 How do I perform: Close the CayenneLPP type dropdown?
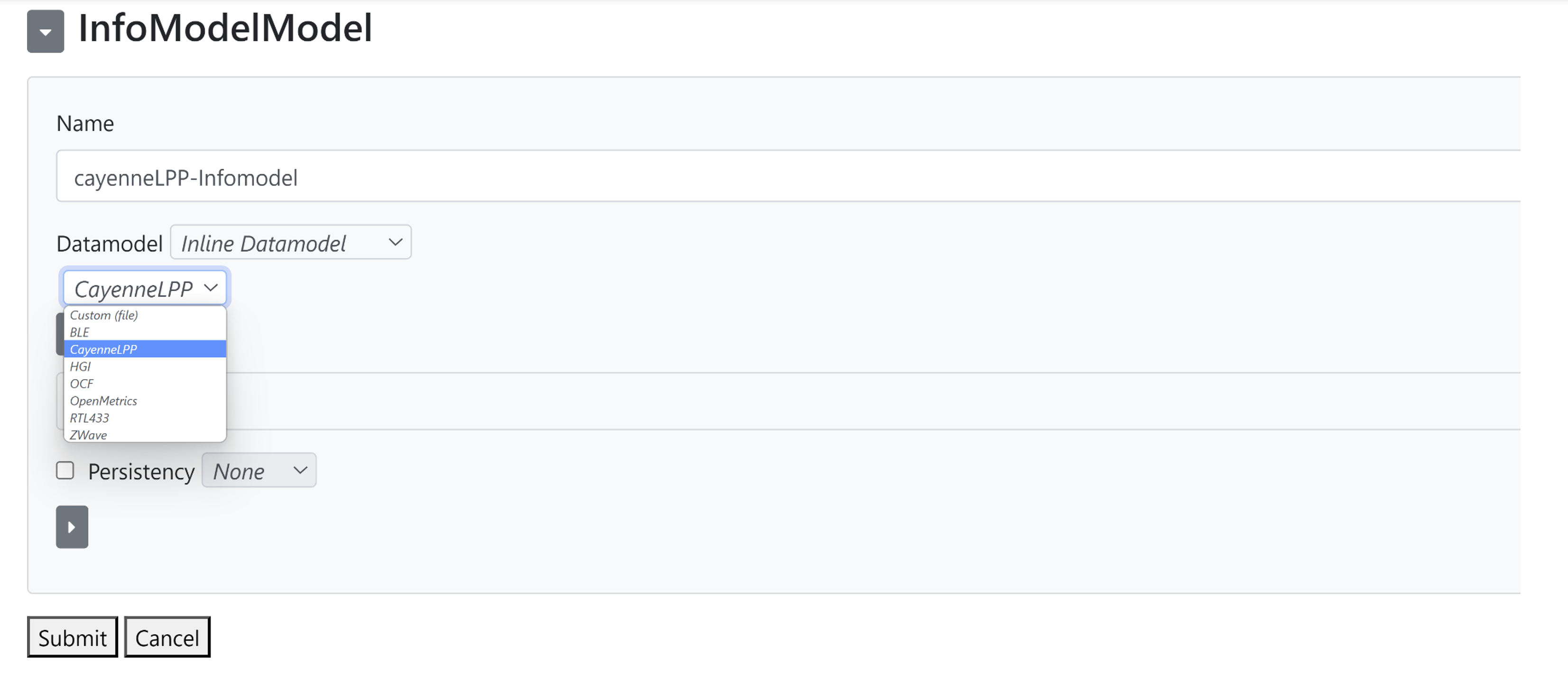click(145, 288)
